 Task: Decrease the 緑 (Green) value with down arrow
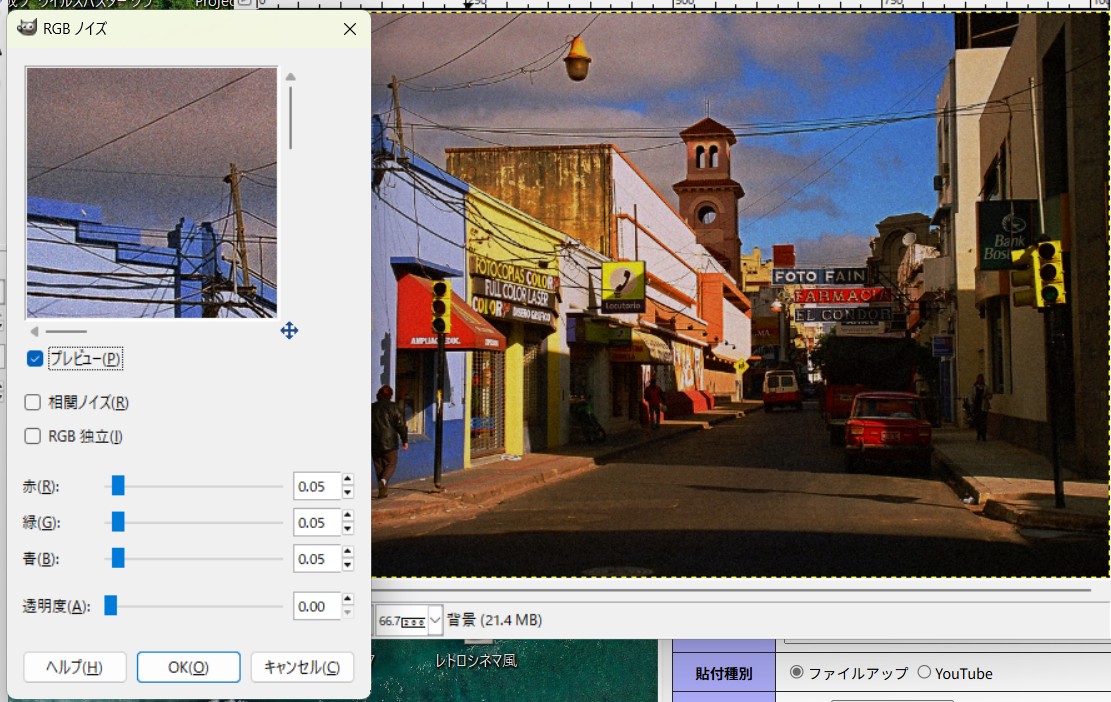tap(348, 529)
